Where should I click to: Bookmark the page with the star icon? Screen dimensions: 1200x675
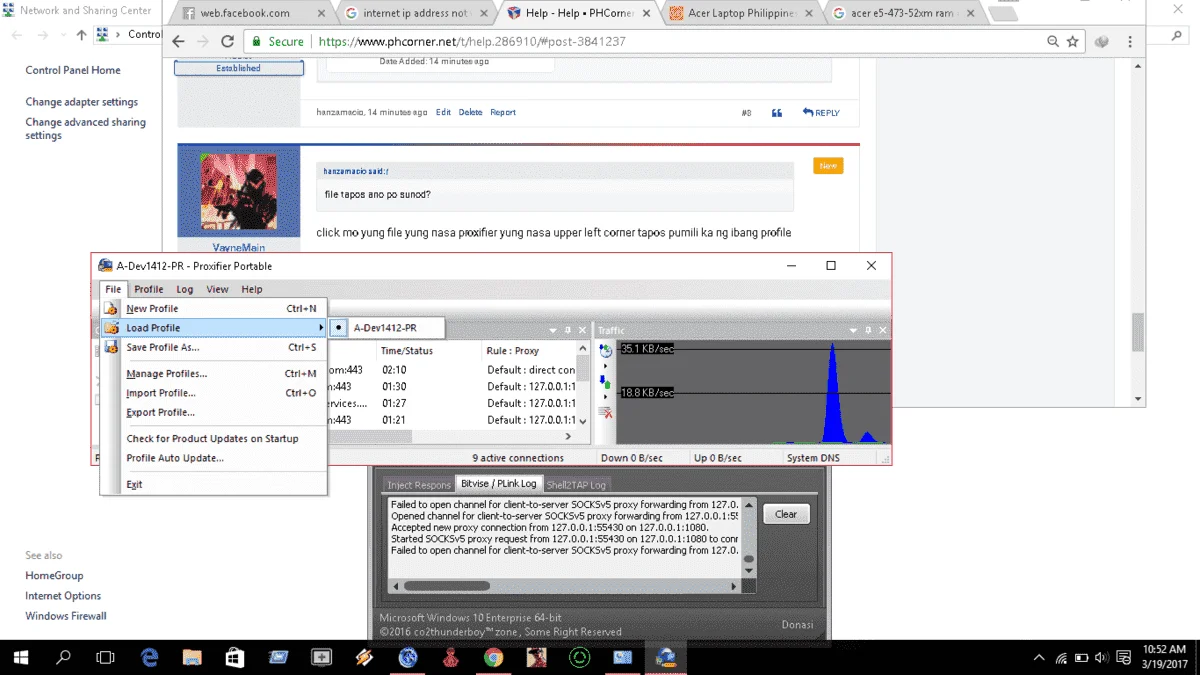1073,42
